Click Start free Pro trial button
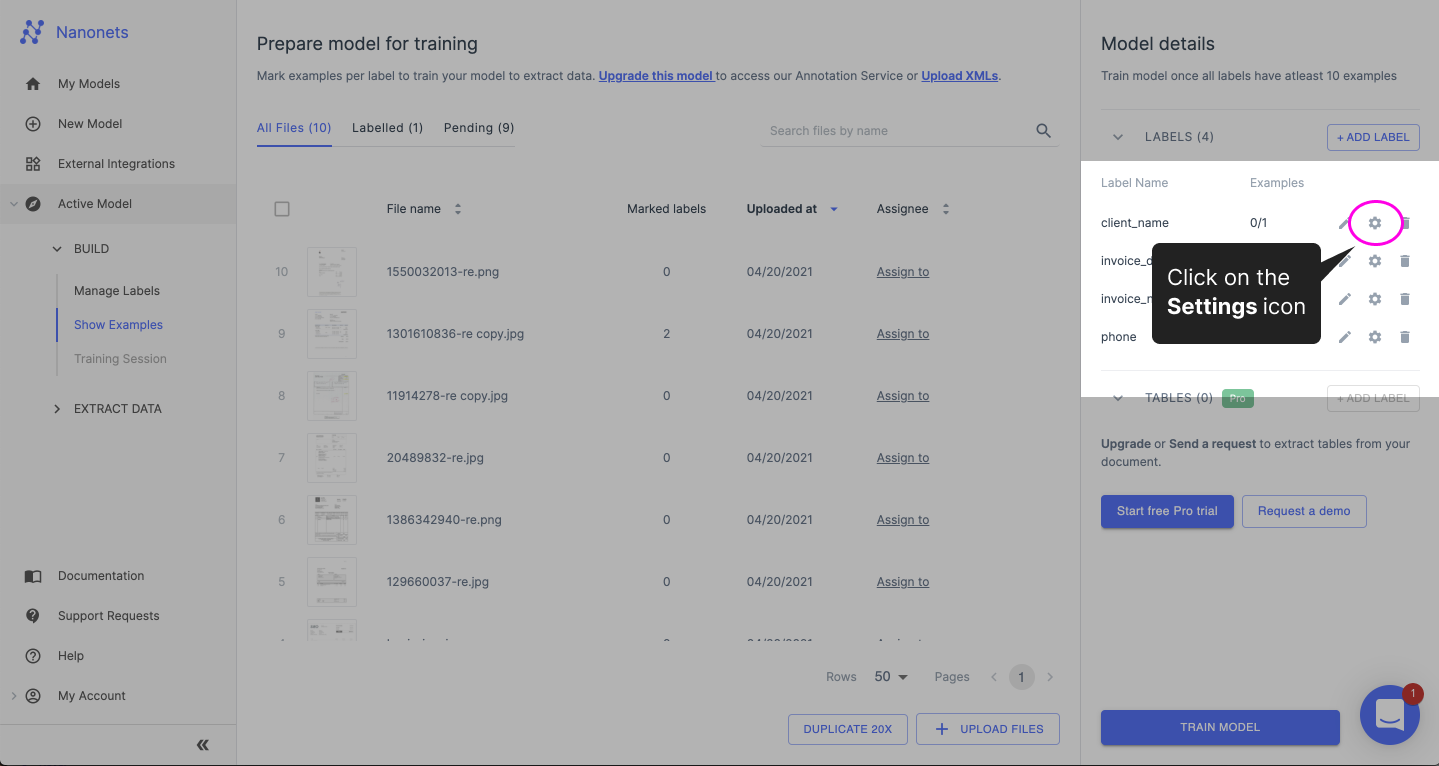1439x766 pixels. pos(1167,511)
